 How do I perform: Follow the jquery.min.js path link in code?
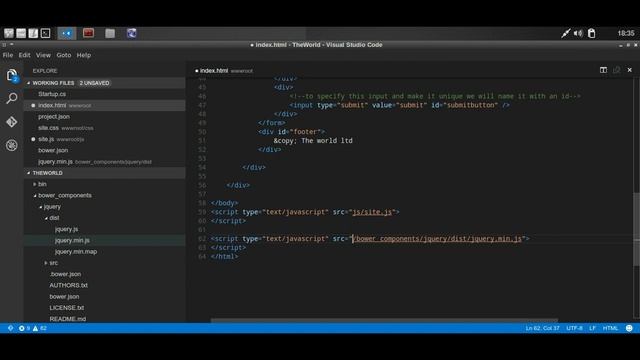[x=437, y=238]
